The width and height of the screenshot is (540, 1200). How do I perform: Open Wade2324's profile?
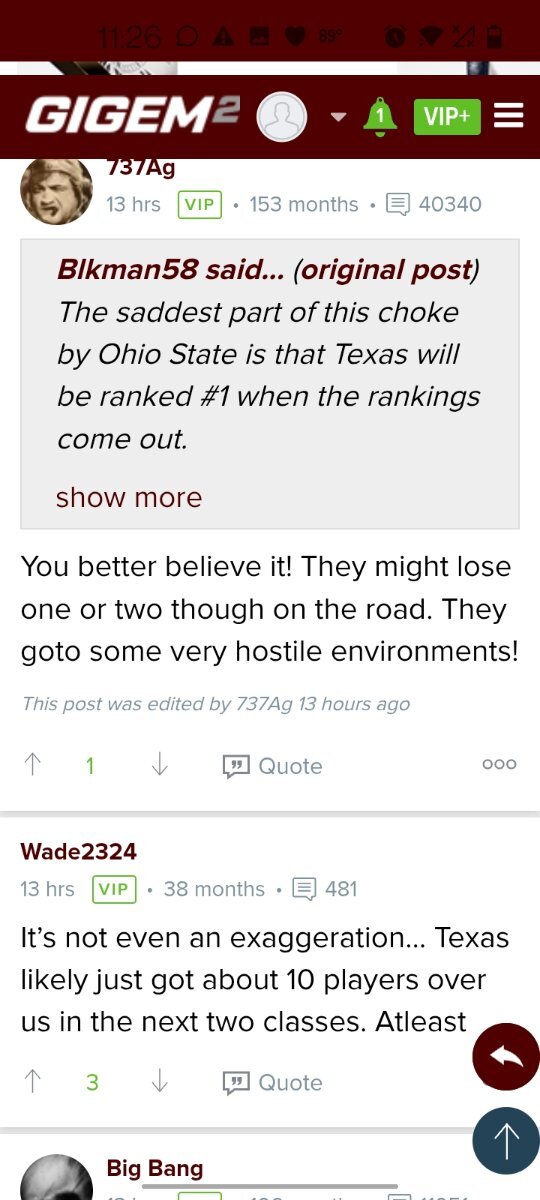coord(78,852)
